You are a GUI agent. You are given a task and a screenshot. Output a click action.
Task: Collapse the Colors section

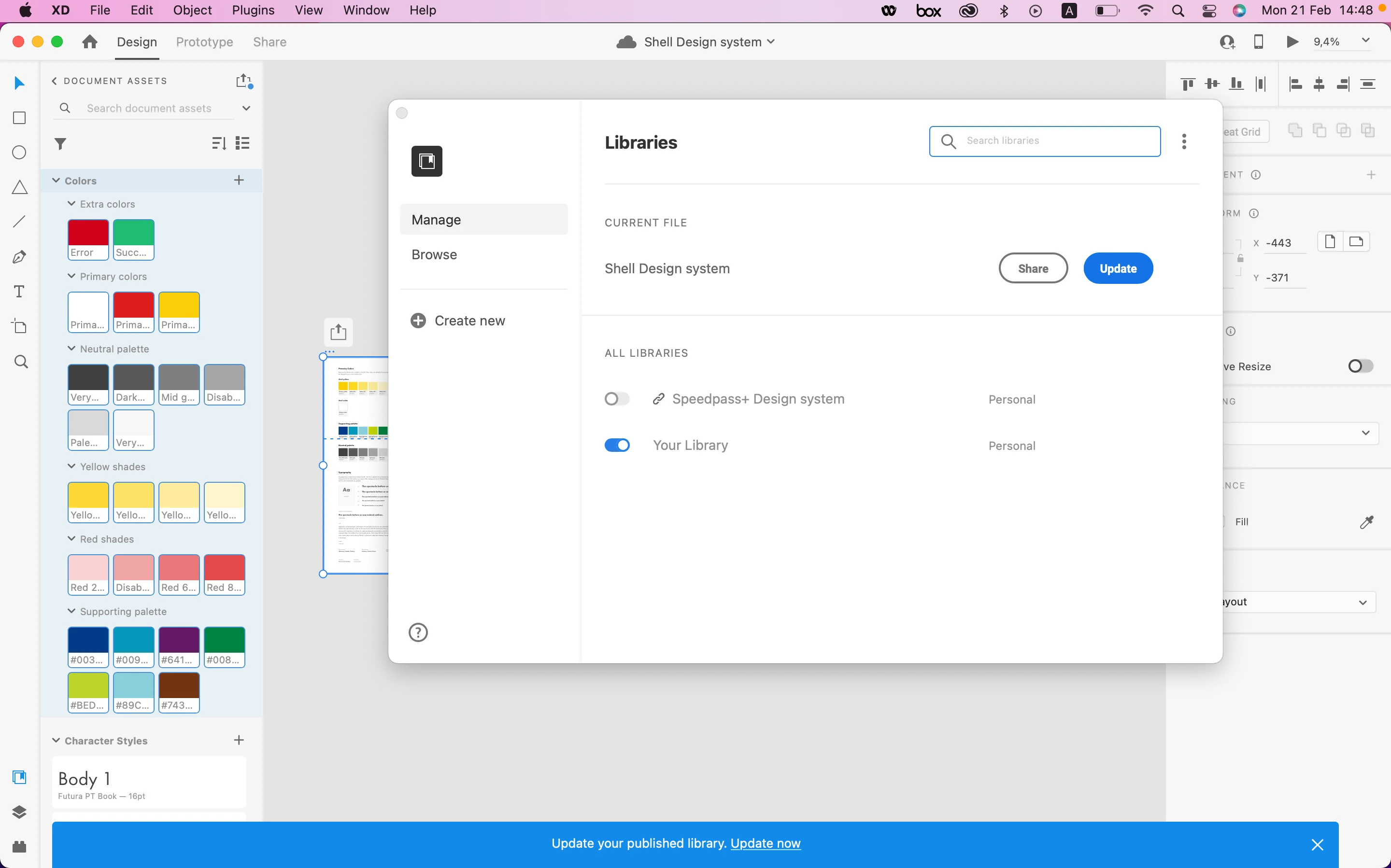coord(57,181)
